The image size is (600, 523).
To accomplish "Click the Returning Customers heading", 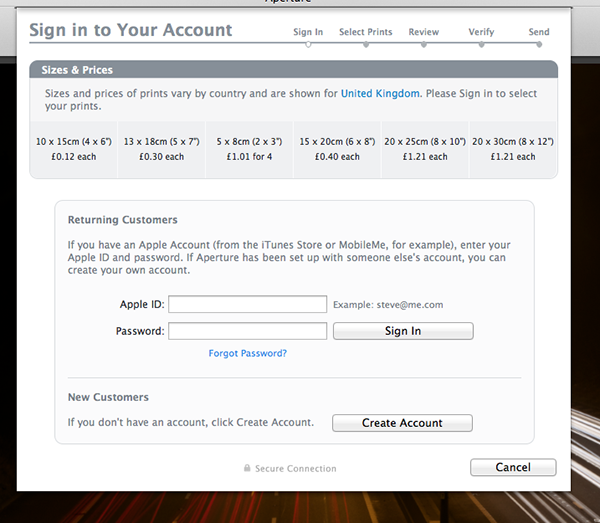I will pos(122,220).
